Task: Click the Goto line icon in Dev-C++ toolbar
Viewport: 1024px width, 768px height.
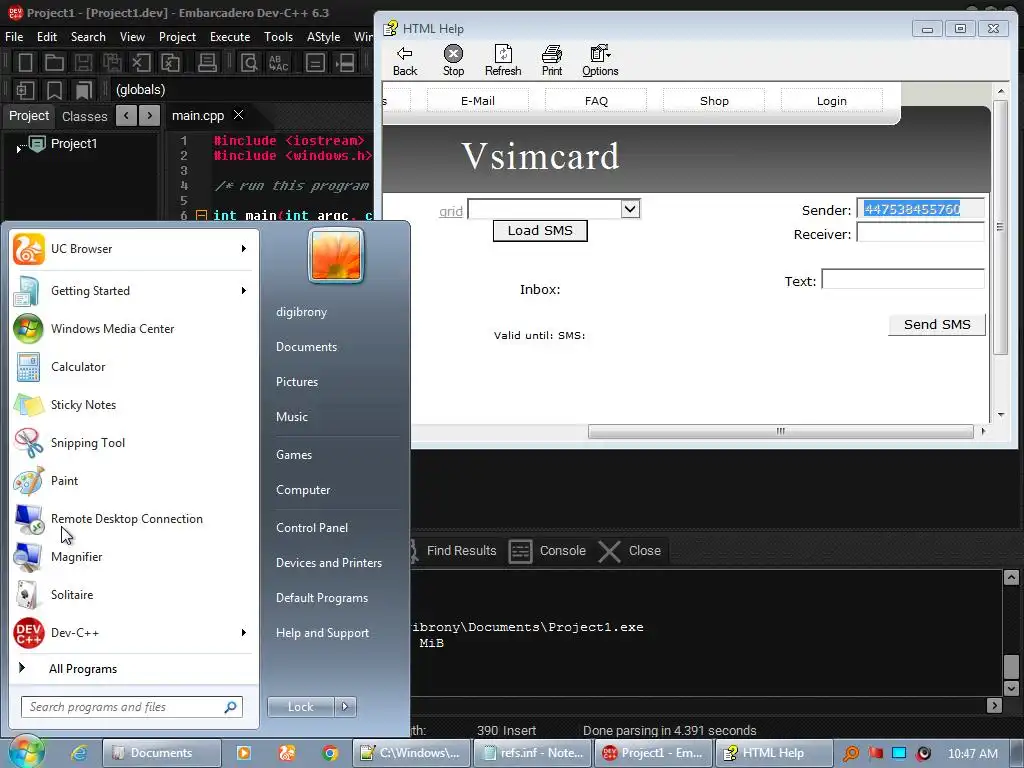Action: (315, 63)
